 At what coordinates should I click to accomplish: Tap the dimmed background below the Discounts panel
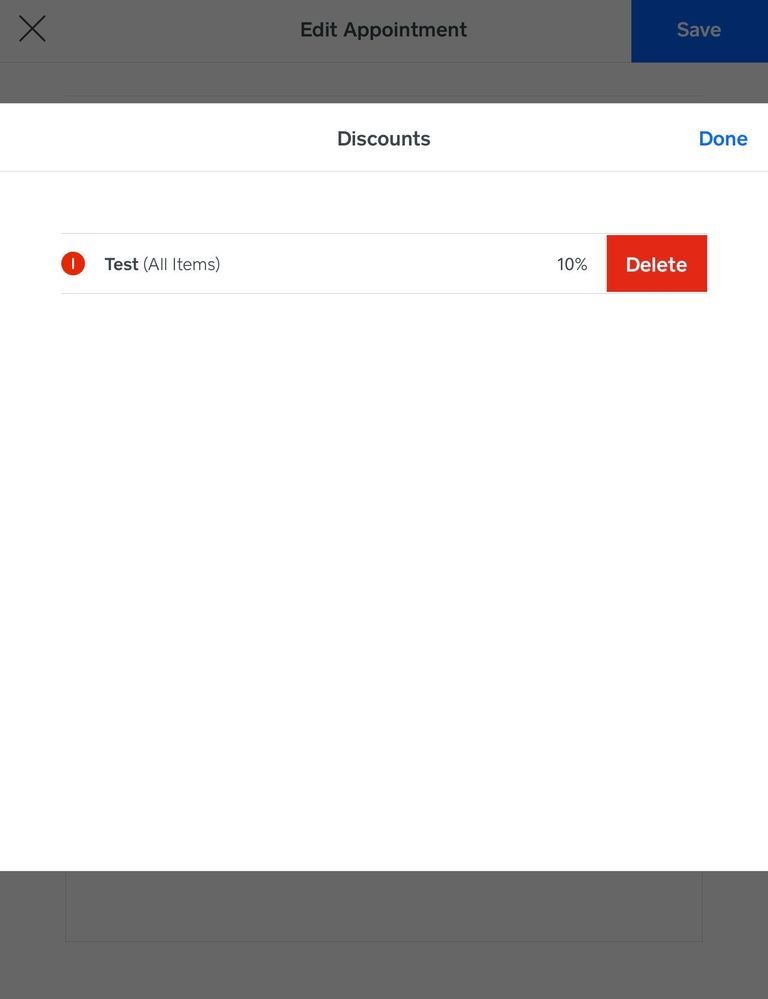tap(384, 970)
